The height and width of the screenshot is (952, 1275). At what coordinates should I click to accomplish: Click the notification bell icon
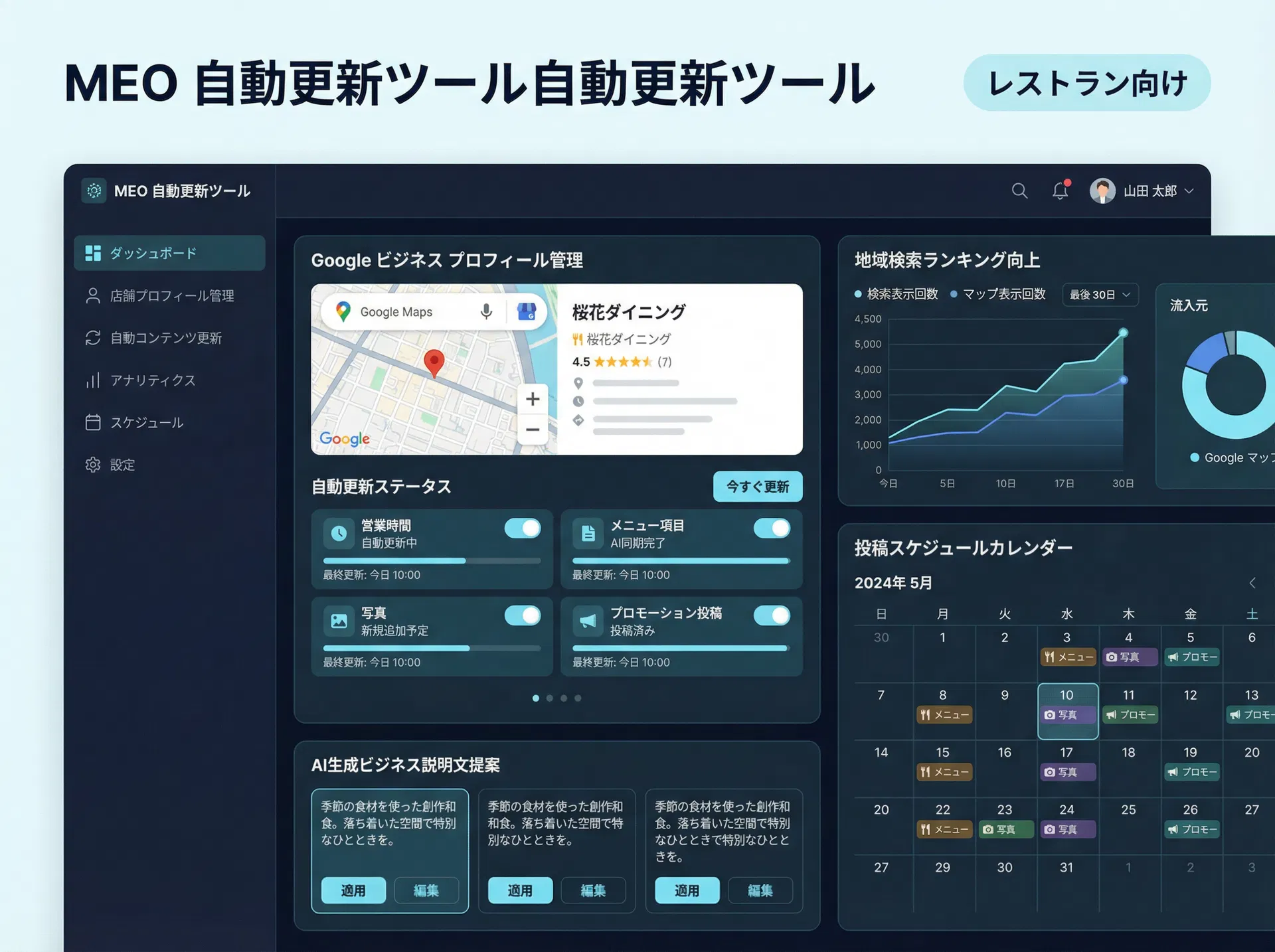point(1060,191)
